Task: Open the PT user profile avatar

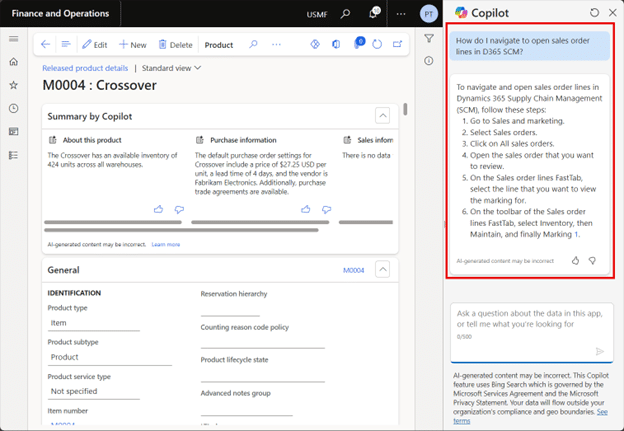Action: pyautogui.click(x=429, y=14)
